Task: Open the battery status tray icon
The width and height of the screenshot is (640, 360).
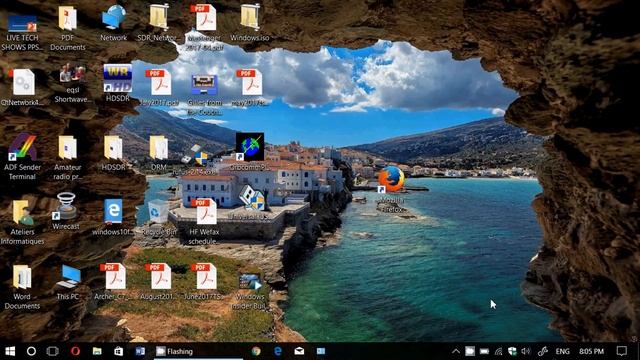Action: click(484, 351)
